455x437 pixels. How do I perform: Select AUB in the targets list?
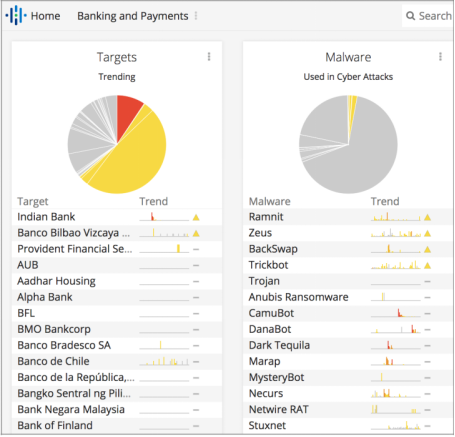(117, 265)
